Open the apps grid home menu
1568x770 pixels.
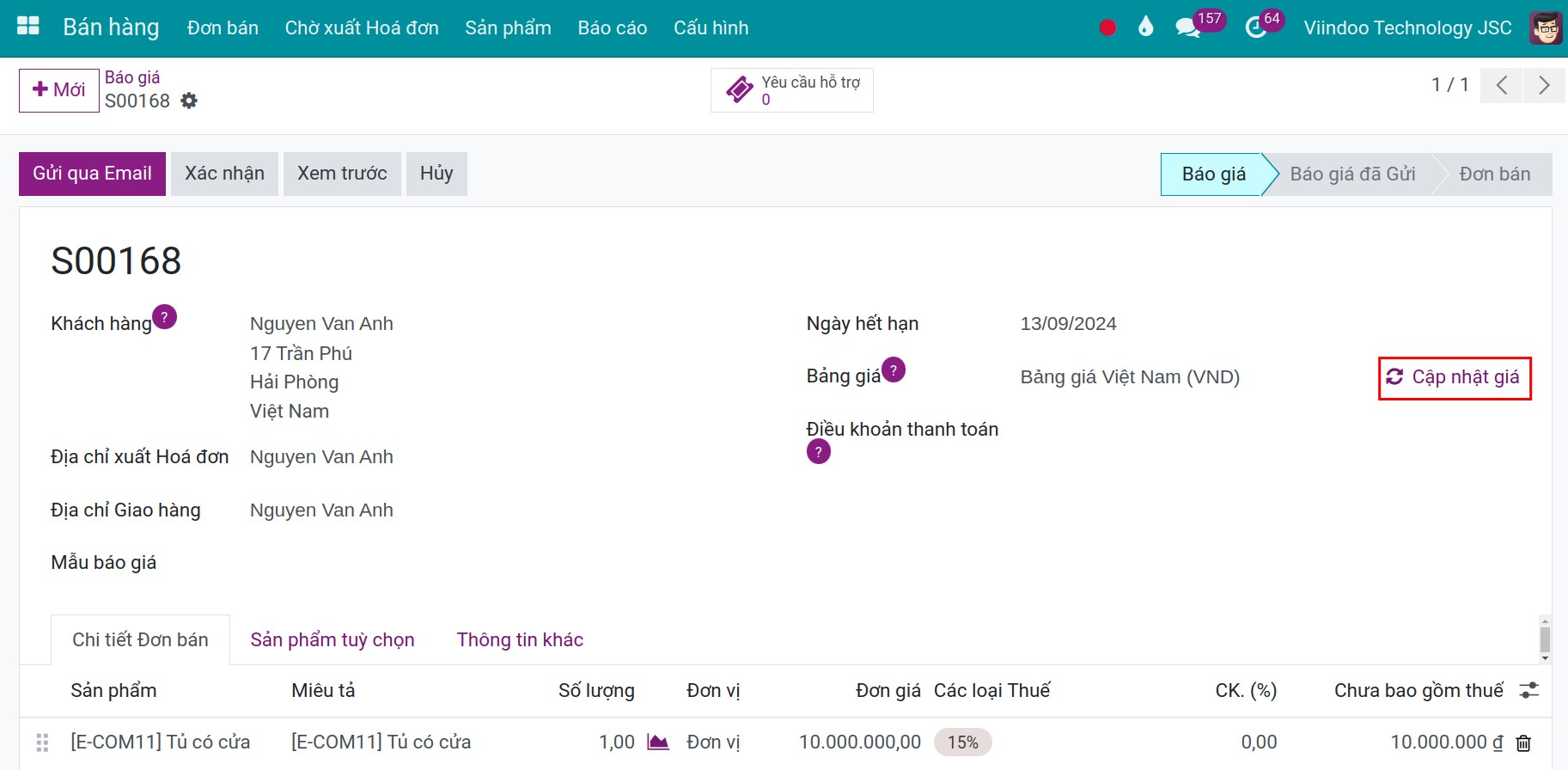[x=28, y=27]
